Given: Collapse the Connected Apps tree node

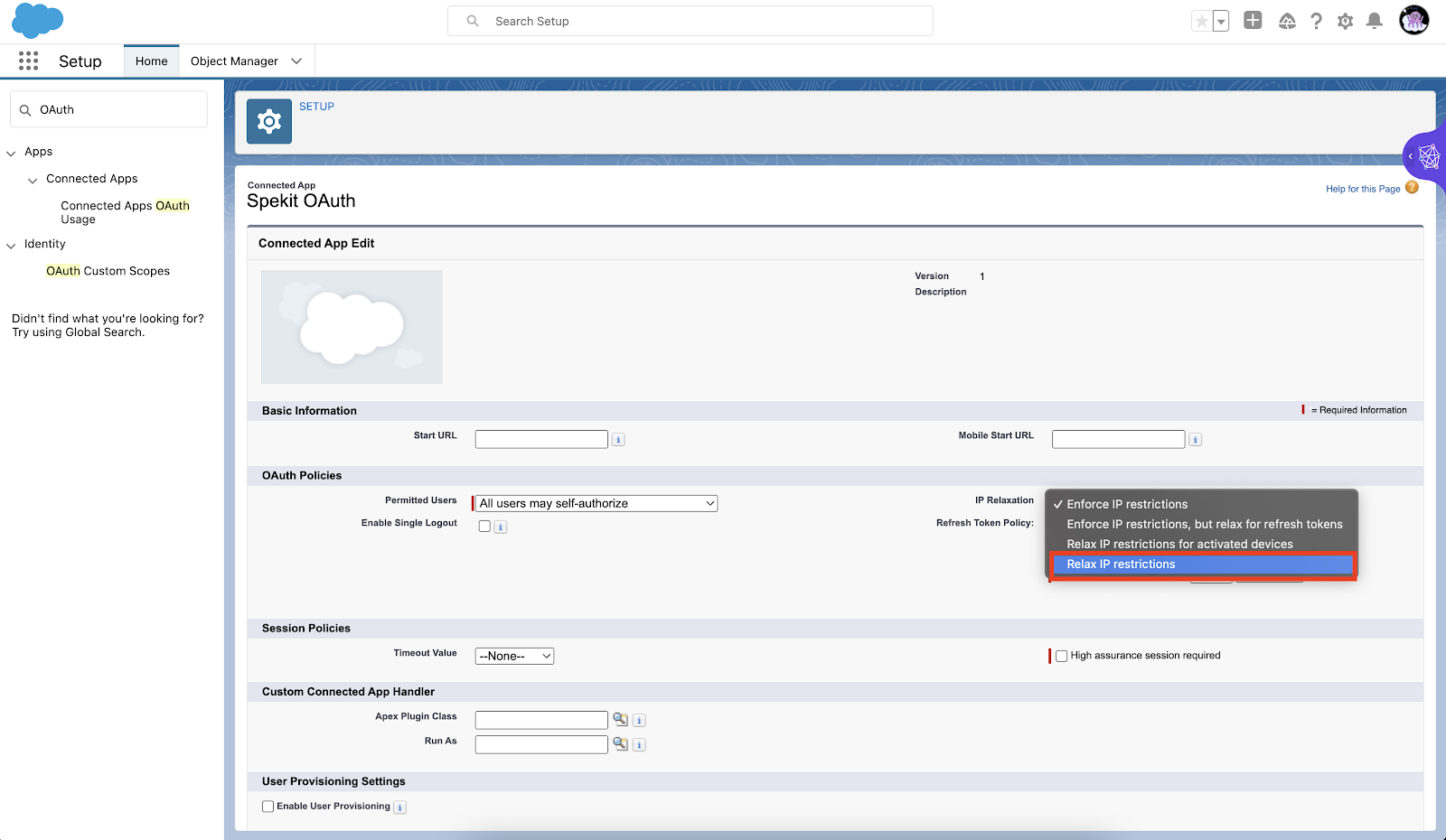Looking at the screenshot, I should point(33,181).
